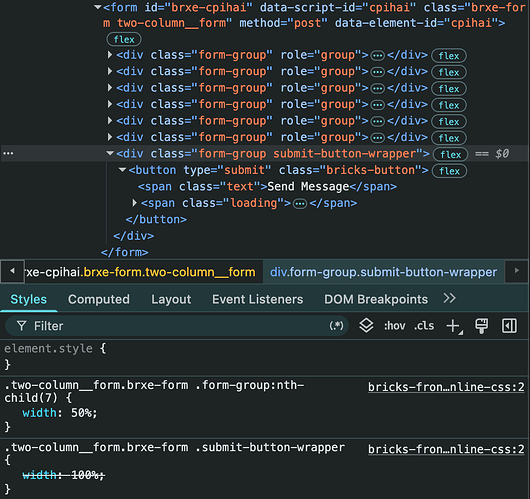Toggle :hov element state panel
The image size is (530, 499).
(394, 326)
